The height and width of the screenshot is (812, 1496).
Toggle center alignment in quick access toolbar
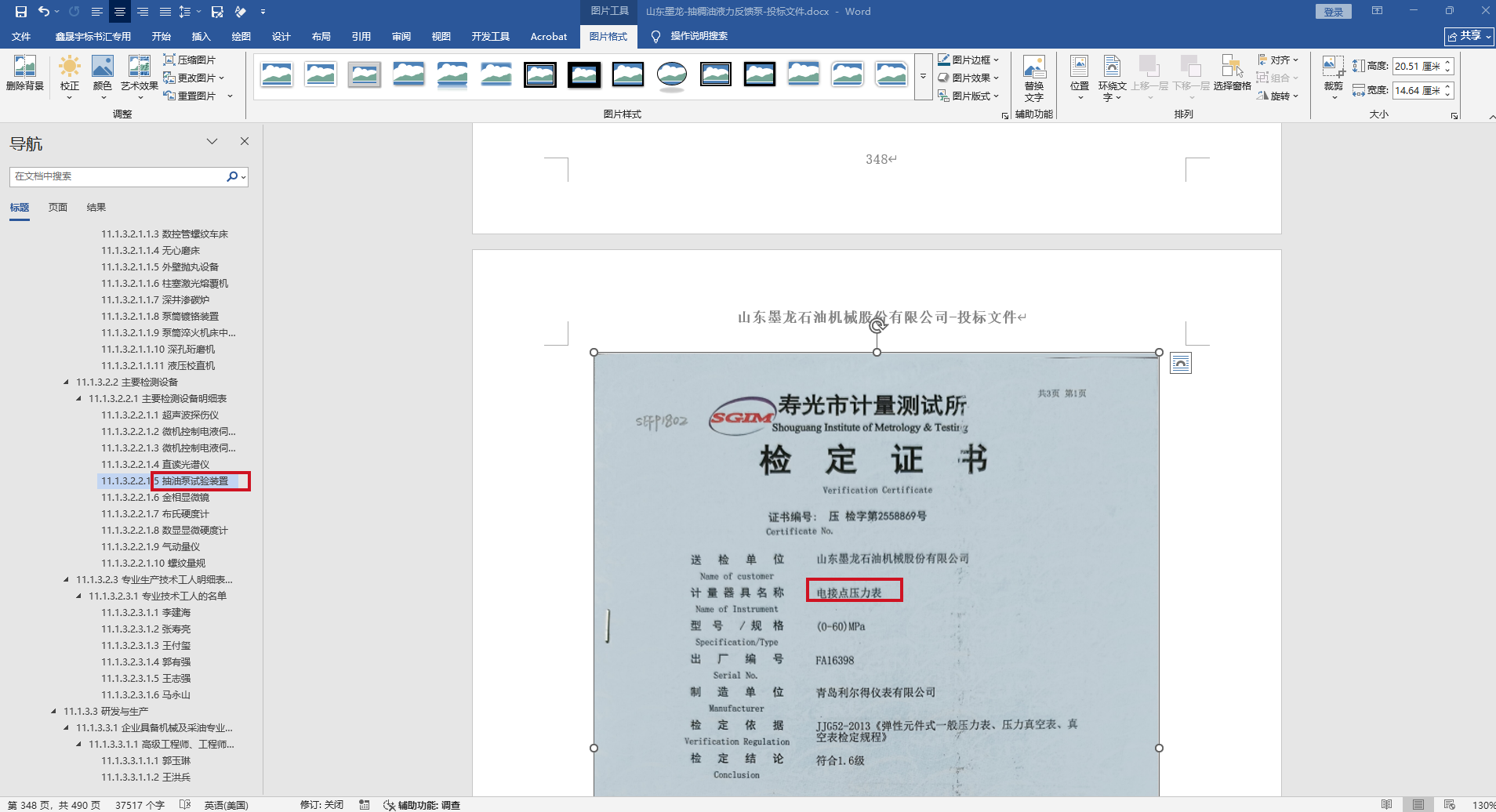120,12
